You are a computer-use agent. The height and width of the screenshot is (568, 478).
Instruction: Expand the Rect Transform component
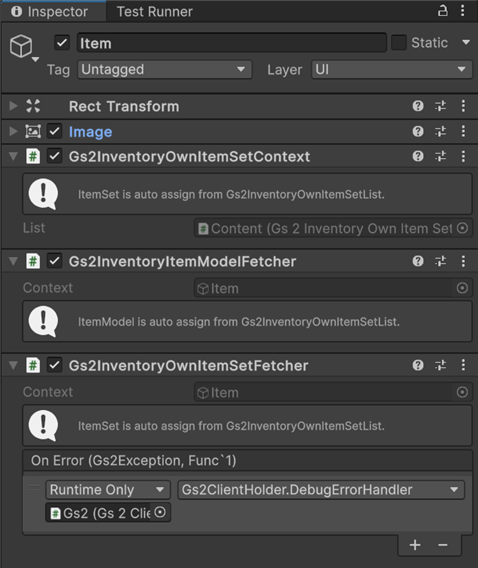coord(13,106)
